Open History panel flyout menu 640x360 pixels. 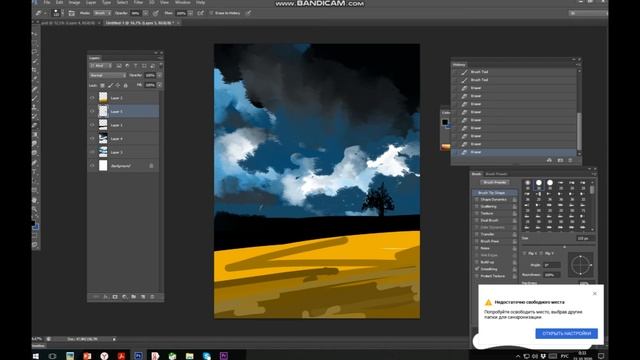(x=578, y=64)
